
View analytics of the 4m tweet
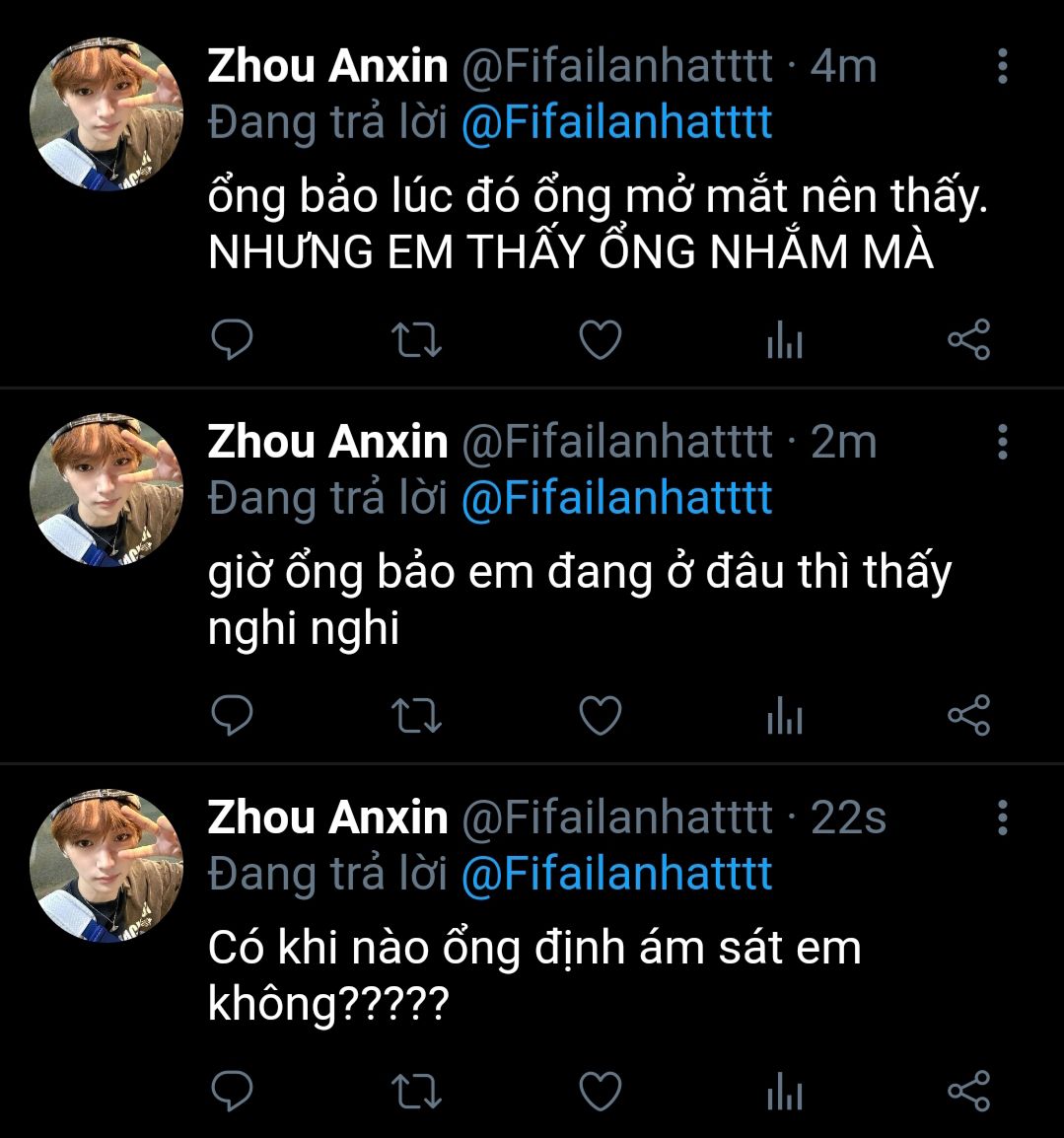tap(785, 340)
